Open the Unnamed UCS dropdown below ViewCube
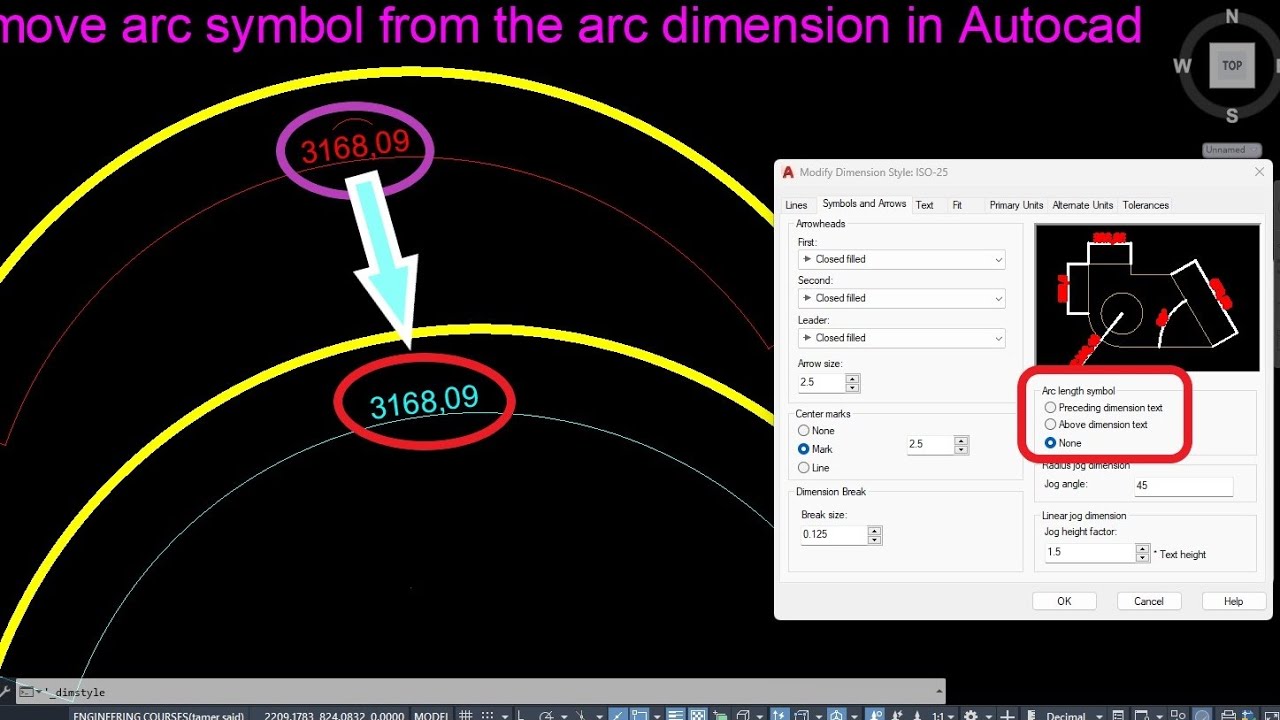This screenshot has width=1280, height=720. click(x=1230, y=150)
